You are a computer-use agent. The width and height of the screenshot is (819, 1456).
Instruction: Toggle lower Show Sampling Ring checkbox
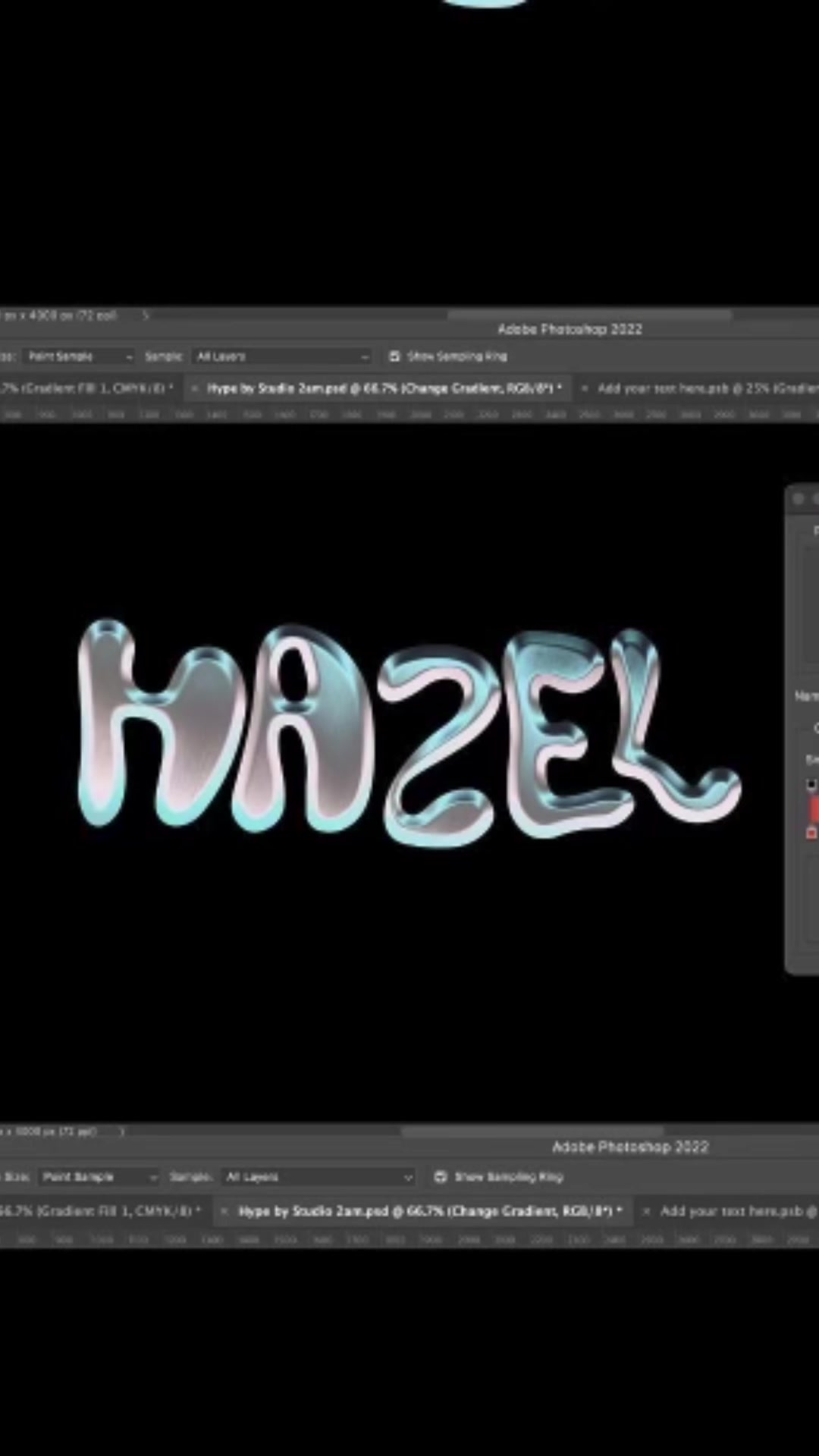[x=441, y=1177]
